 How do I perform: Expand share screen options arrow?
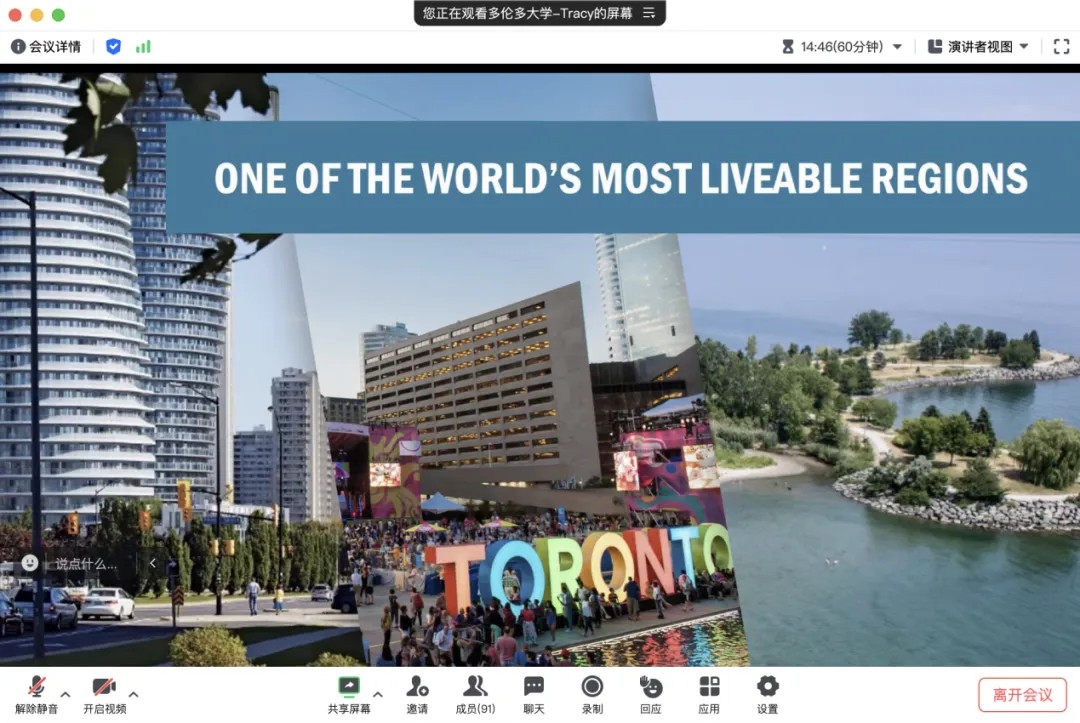point(377,694)
